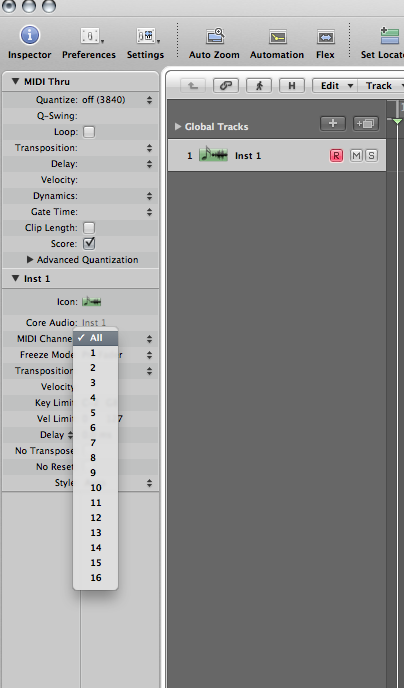Open the Edit menu button
The height and width of the screenshot is (688, 404).
[x=335, y=86]
